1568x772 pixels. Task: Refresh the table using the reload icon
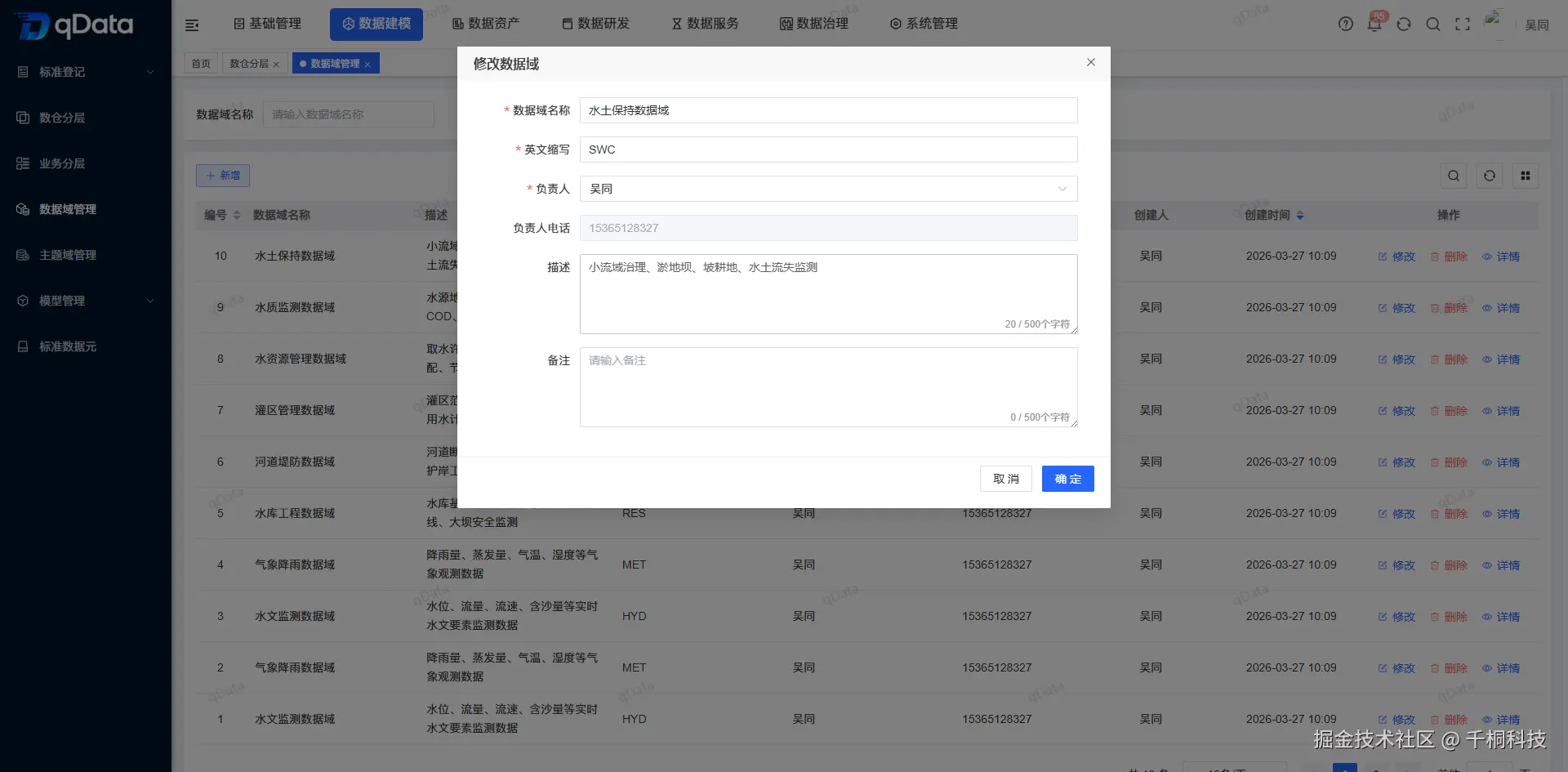[1490, 175]
